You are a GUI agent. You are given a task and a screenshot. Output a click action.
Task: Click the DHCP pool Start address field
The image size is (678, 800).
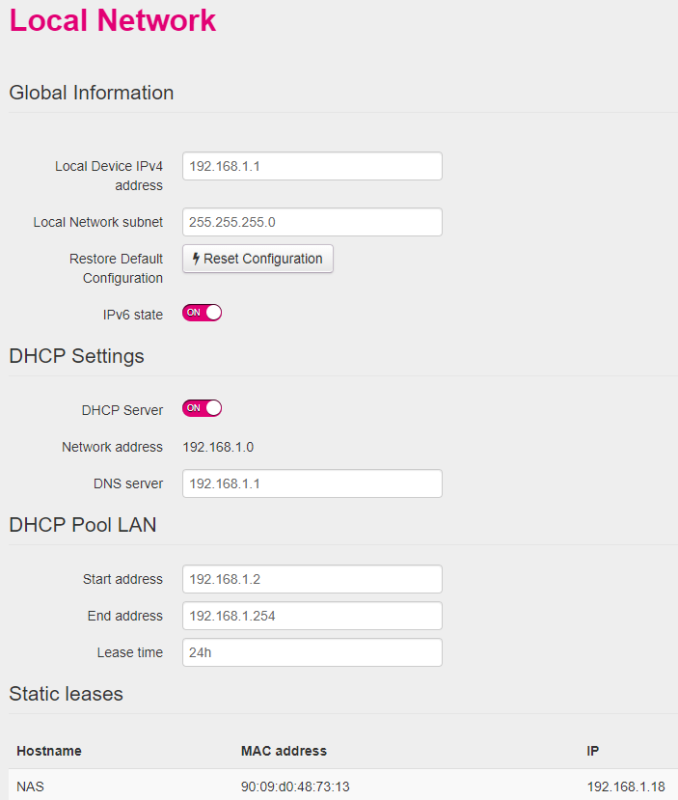(x=312, y=579)
